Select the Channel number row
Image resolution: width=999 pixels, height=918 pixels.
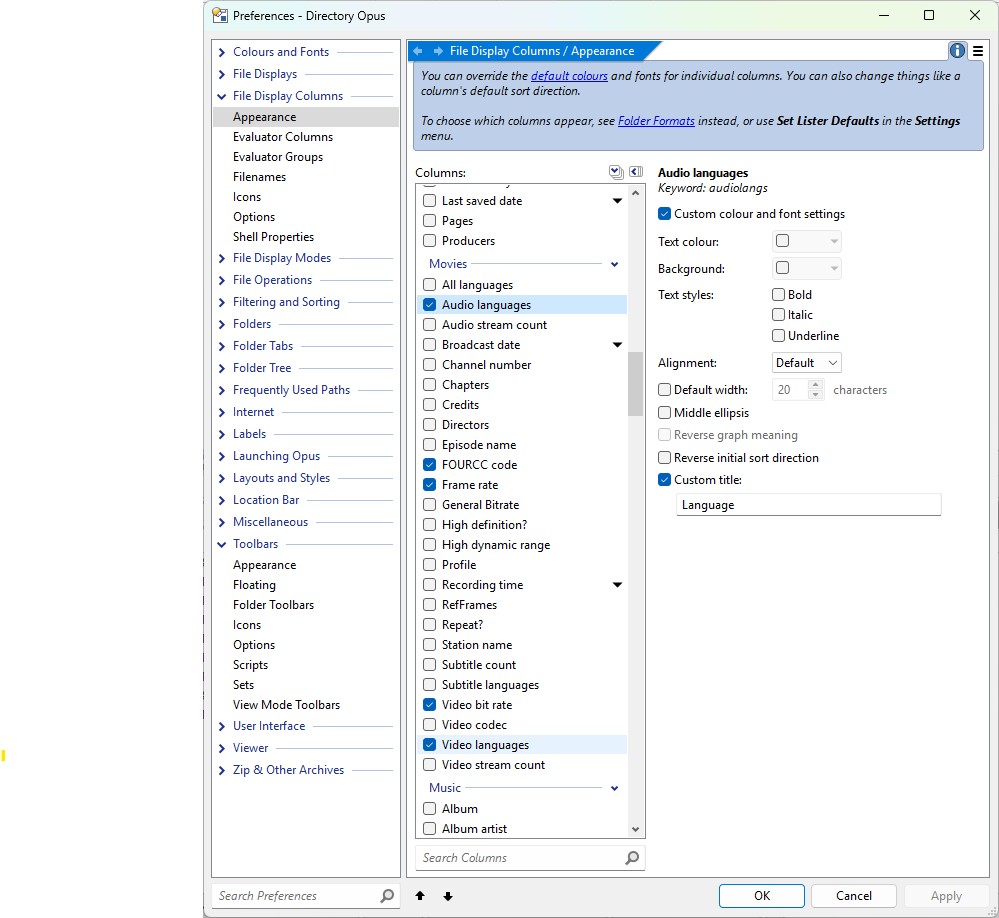(x=522, y=364)
